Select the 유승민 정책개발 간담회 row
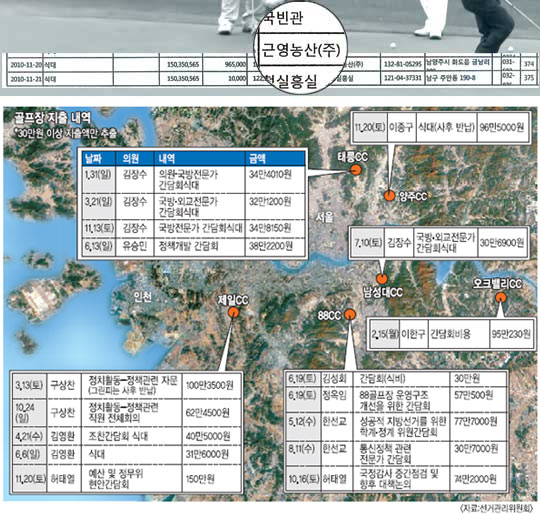This screenshot has height=514, width=540. tap(194, 247)
